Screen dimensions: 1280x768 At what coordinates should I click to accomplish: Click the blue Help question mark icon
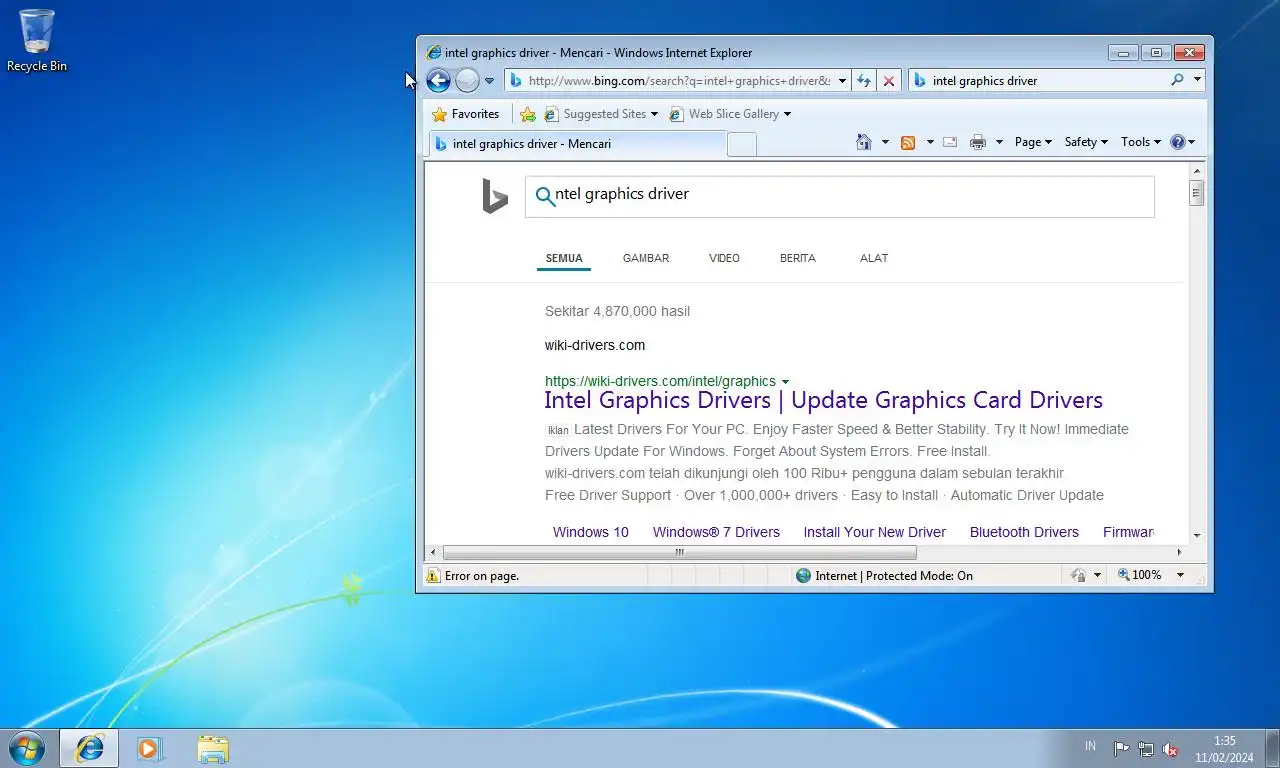coord(1177,142)
